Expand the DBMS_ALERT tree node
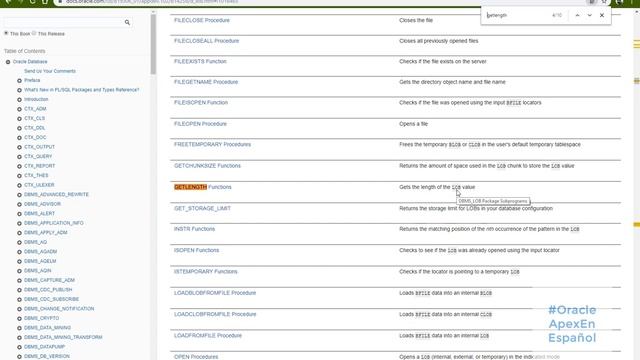Screen dimensions: 640x360 19,214
